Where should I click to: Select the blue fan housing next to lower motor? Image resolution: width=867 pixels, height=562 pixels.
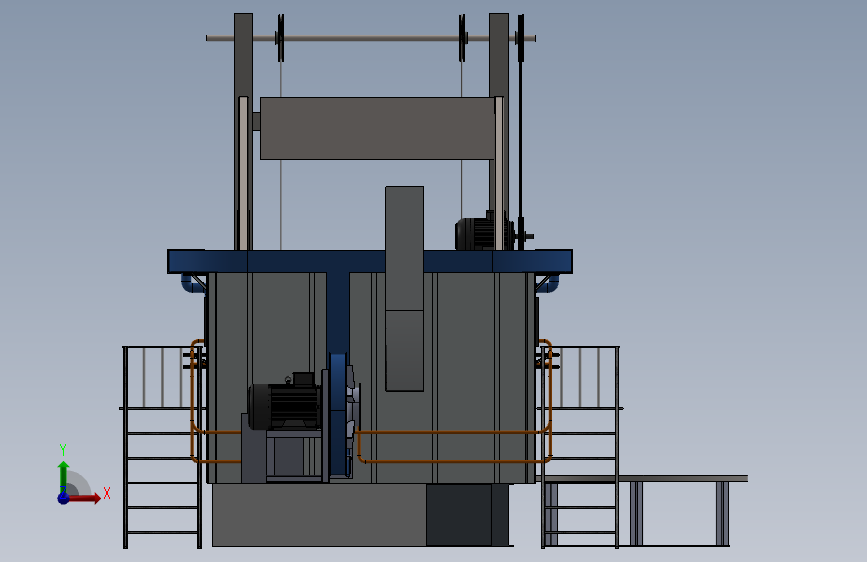[x=338, y=415]
